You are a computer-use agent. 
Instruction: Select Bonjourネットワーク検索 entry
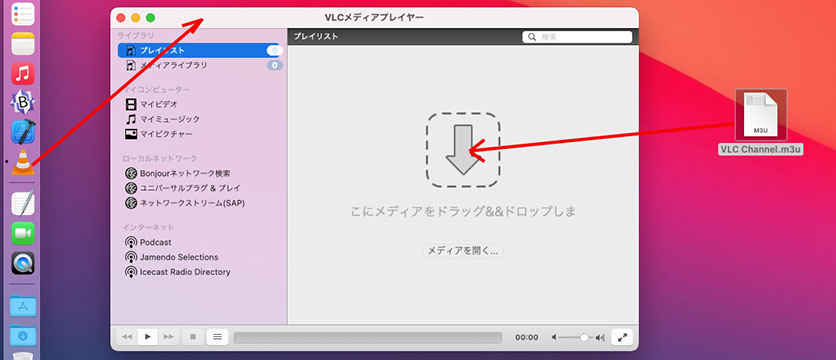click(x=178, y=173)
